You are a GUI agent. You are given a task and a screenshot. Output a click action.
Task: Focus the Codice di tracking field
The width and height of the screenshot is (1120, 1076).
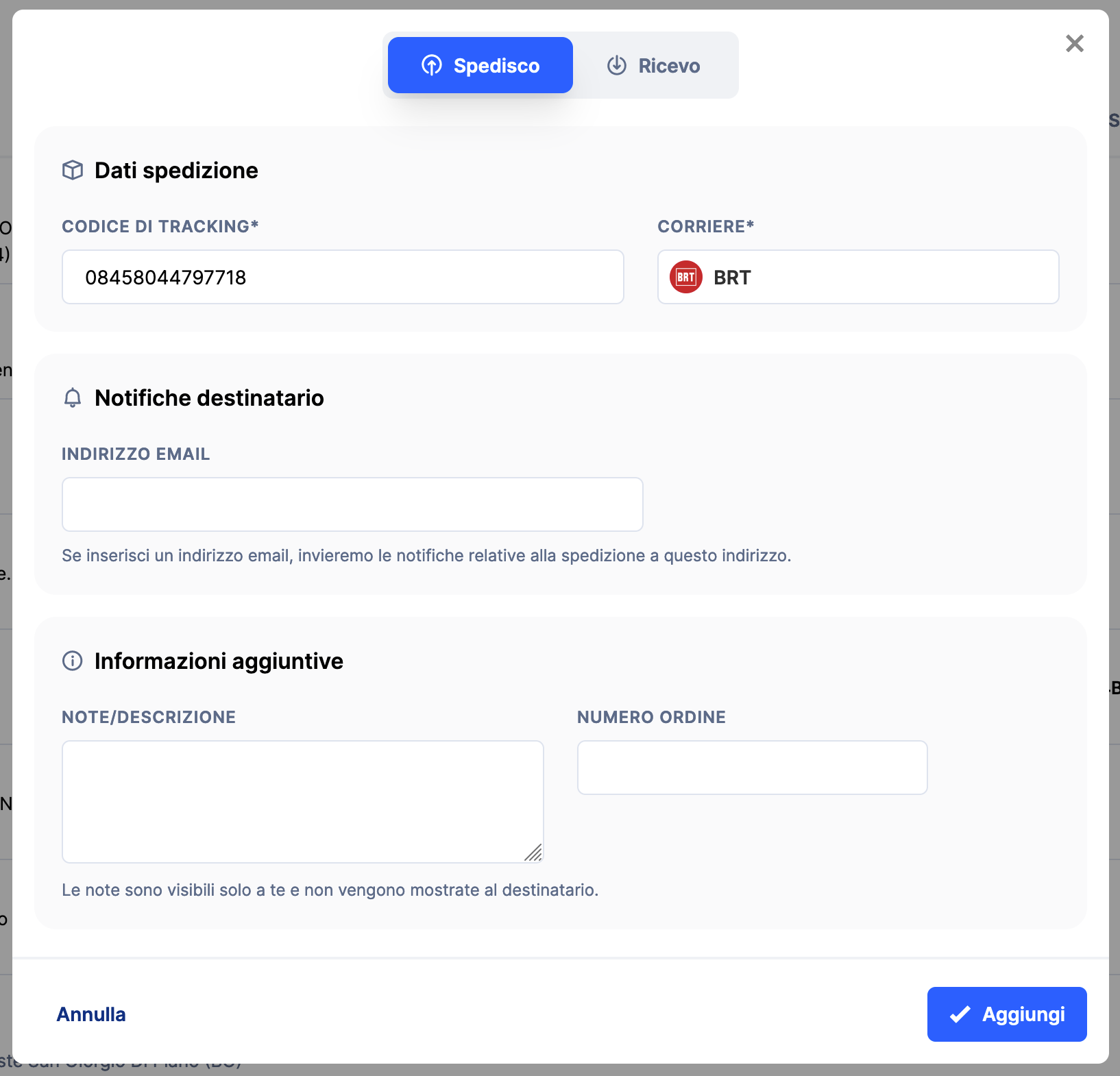343,277
